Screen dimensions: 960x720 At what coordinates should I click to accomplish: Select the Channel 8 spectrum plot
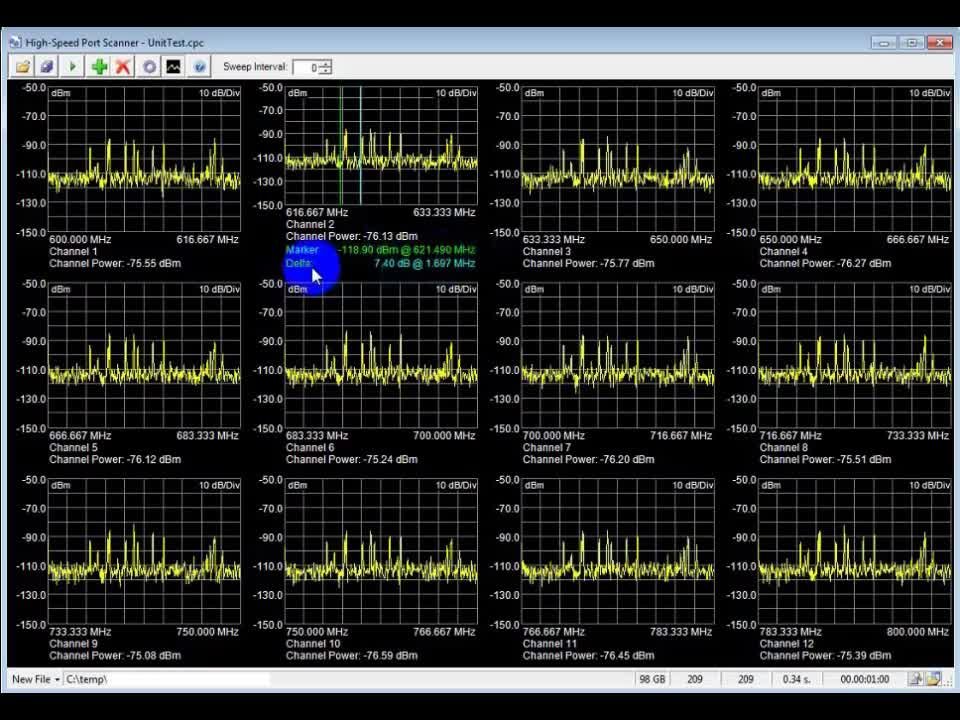(x=855, y=356)
